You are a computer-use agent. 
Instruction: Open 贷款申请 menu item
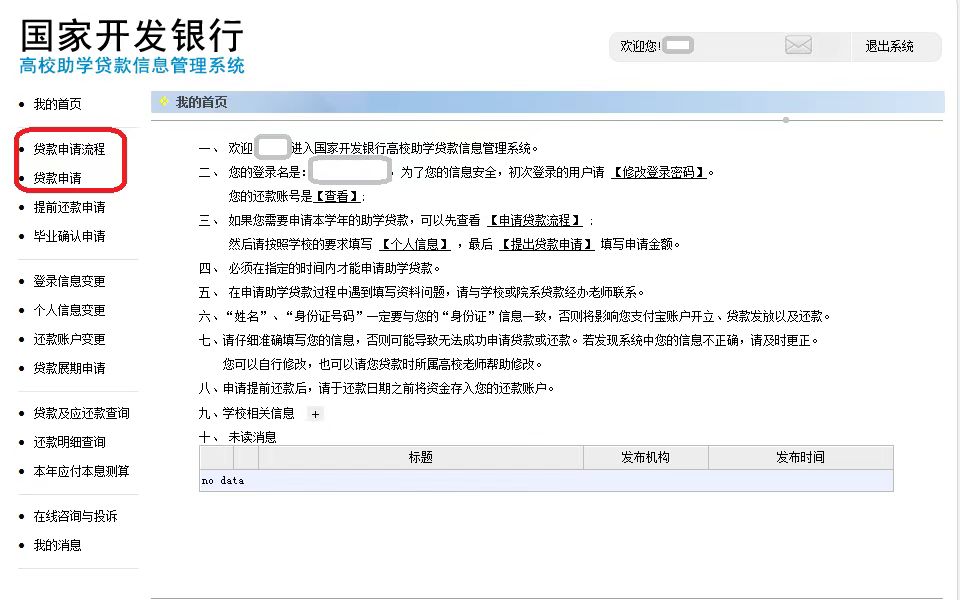click(x=57, y=178)
